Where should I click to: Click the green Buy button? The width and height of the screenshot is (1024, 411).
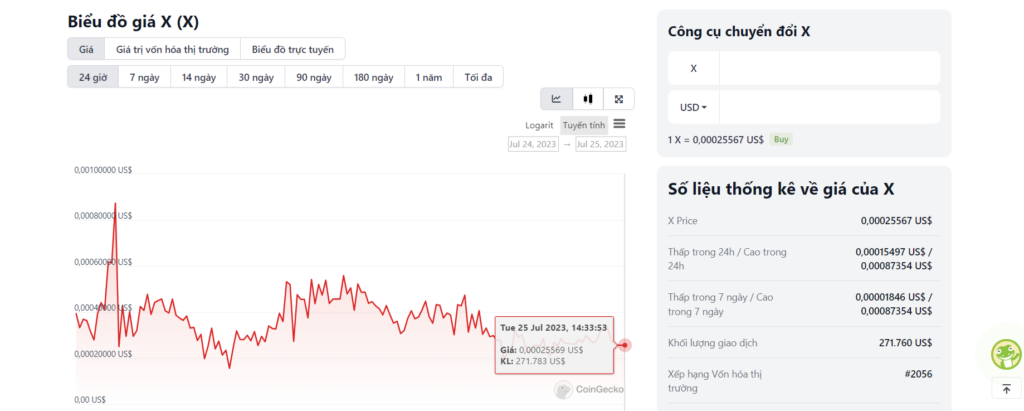(781, 139)
